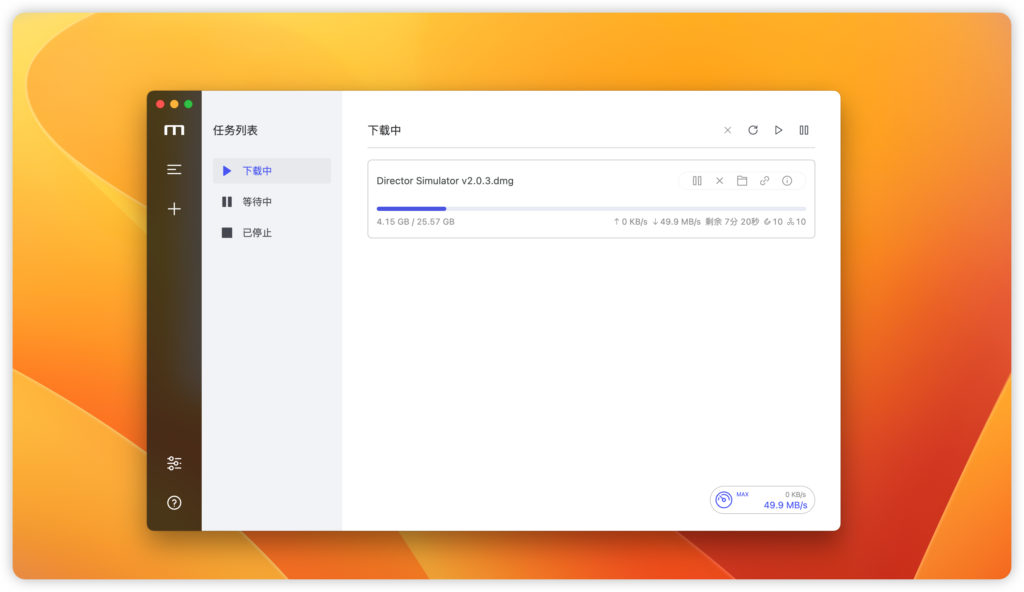Copy the download link of the task
Image resolution: width=1024 pixels, height=592 pixels.
[x=764, y=180]
